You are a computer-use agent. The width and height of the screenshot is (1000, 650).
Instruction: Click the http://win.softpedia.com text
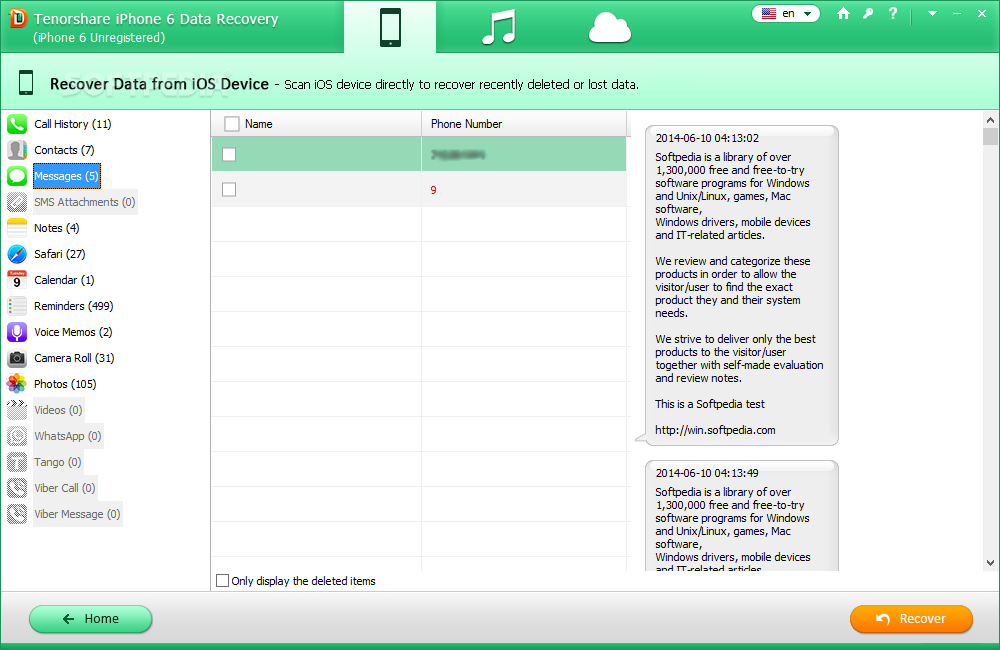point(715,430)
